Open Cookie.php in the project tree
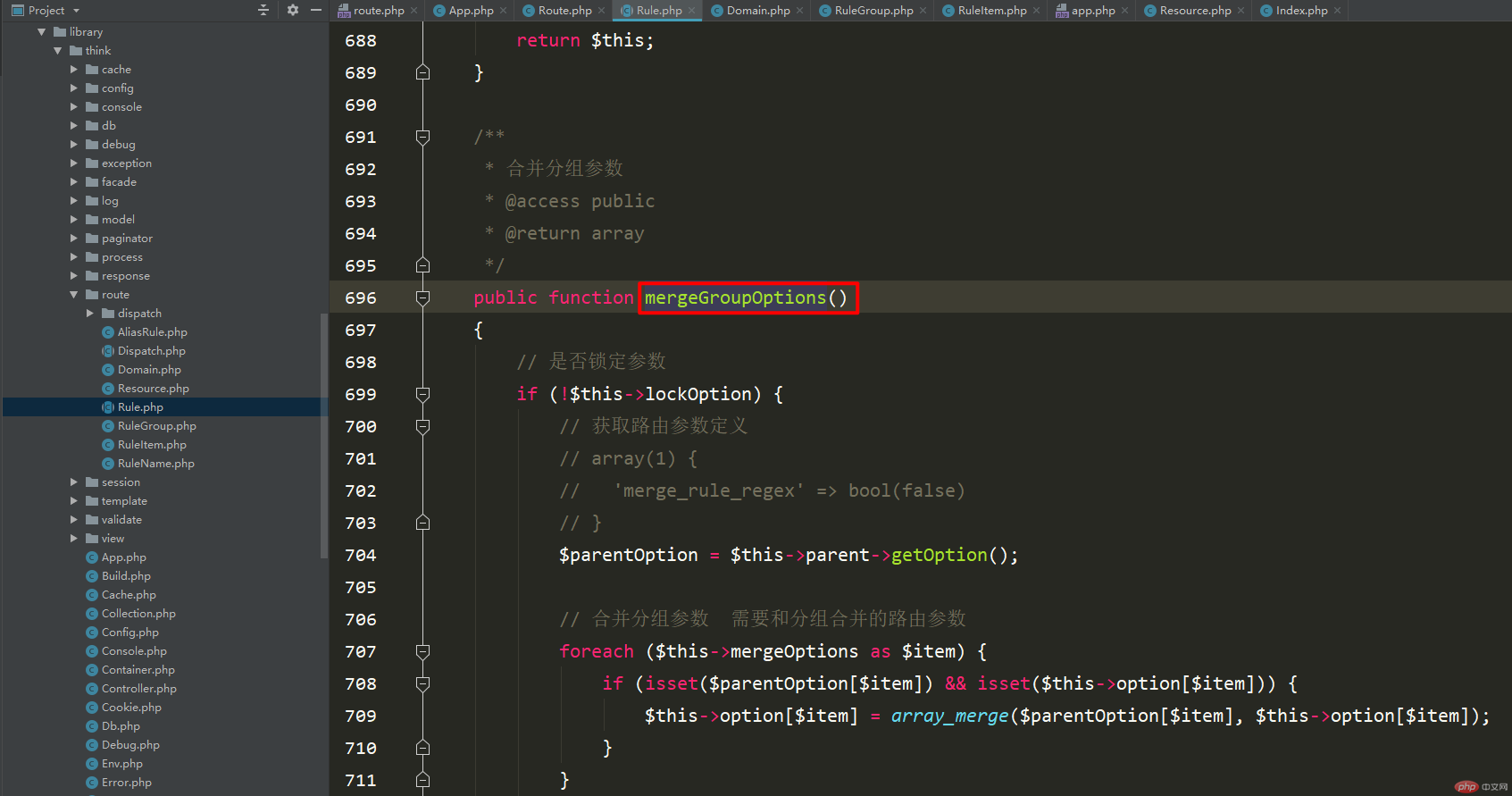 tap(131, 708)
